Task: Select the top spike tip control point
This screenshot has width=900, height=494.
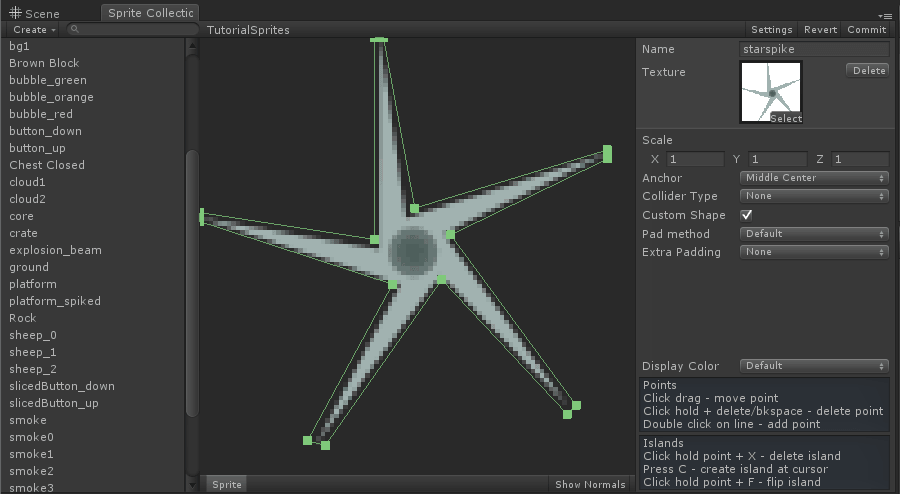Action: [379, 40]
